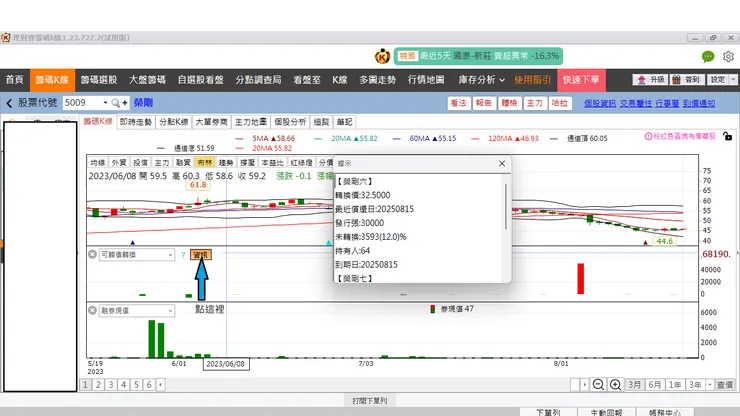Select the 1年 time range
The height and width of the screenshot is (416, 740).
coord(675,385)
